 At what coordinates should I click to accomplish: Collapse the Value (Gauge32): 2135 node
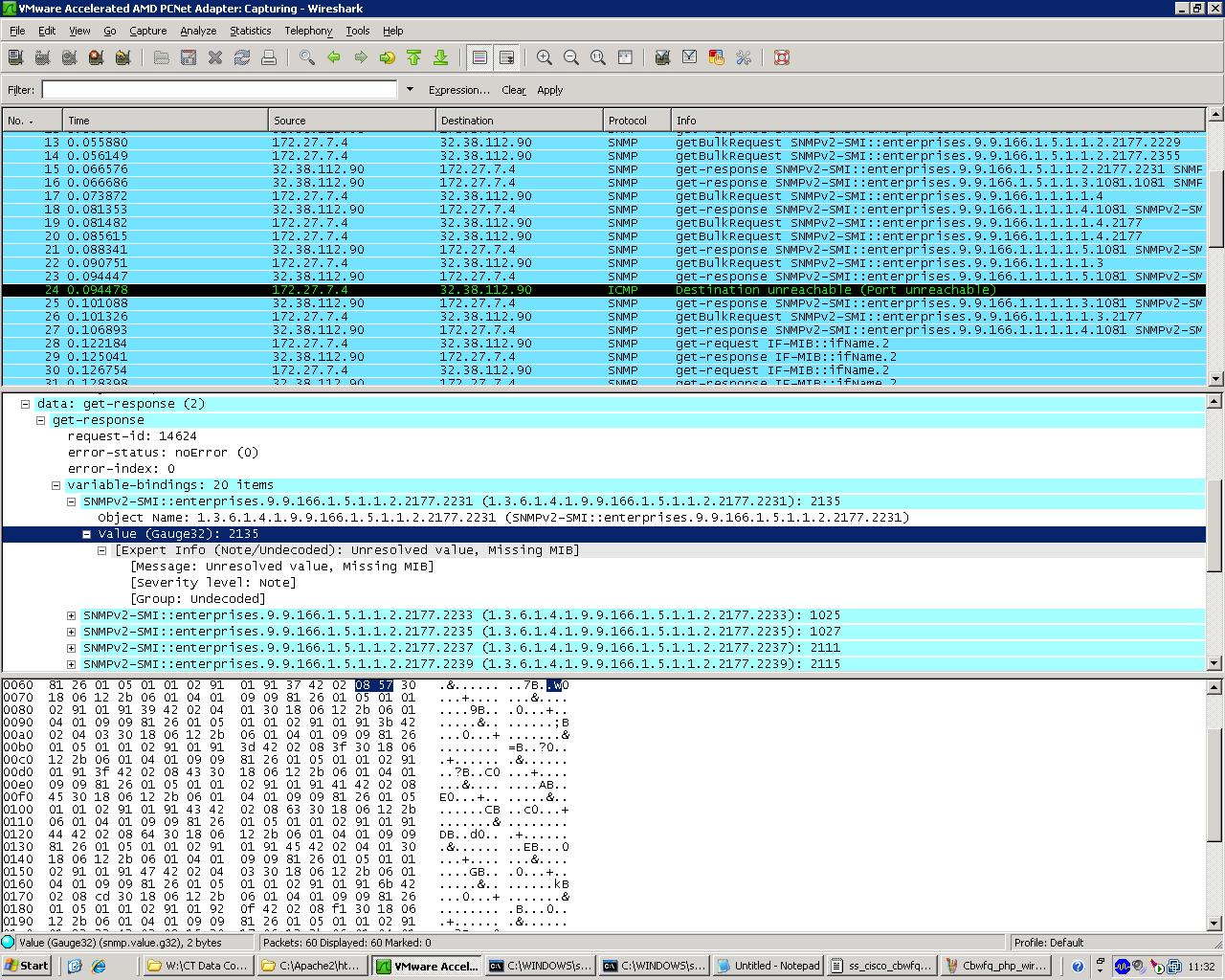[x=87, y=534]
